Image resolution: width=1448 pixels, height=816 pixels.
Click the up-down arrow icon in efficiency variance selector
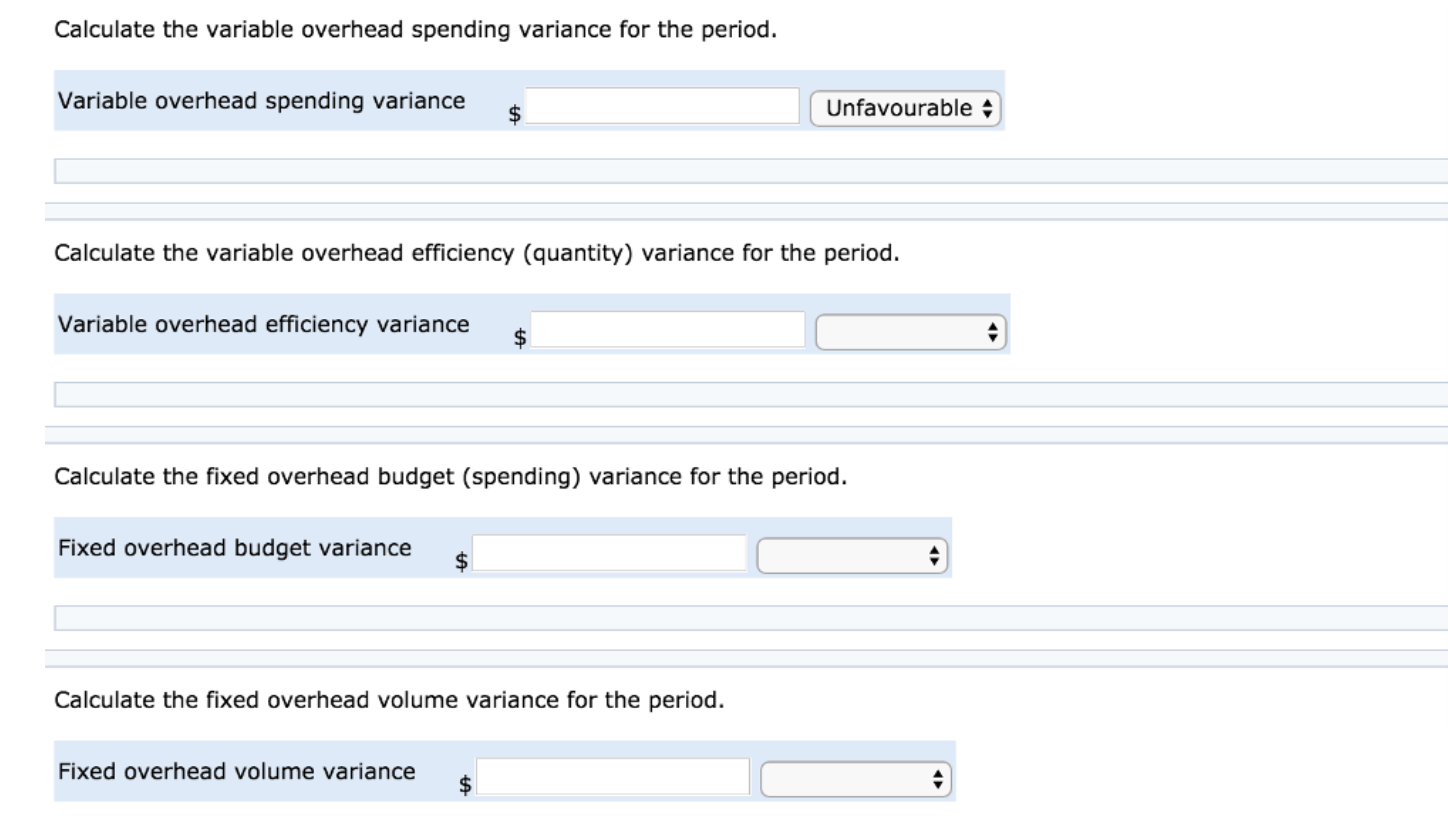pos(992,331)
